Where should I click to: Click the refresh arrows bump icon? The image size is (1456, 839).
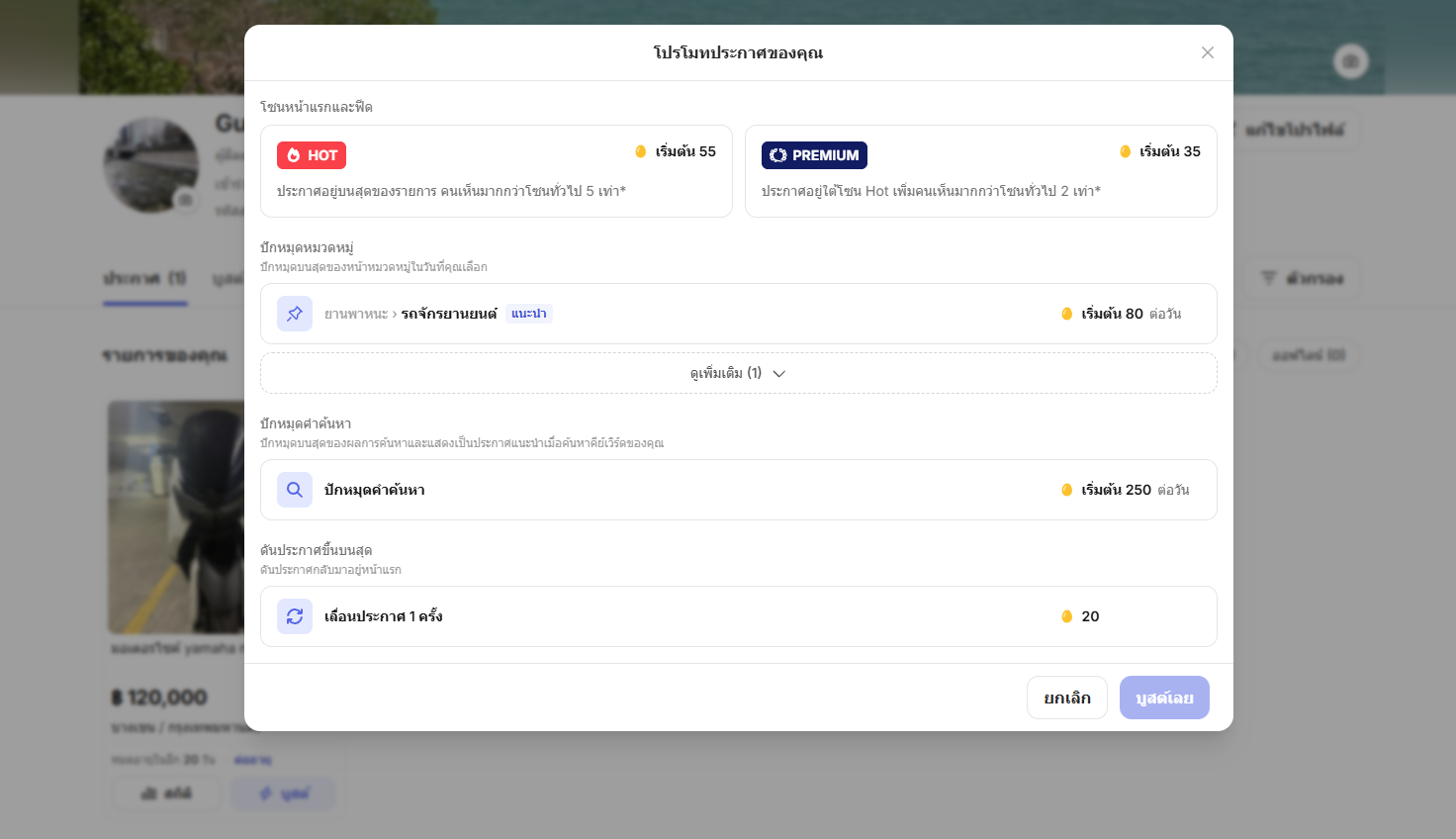(x=295, y=616)
